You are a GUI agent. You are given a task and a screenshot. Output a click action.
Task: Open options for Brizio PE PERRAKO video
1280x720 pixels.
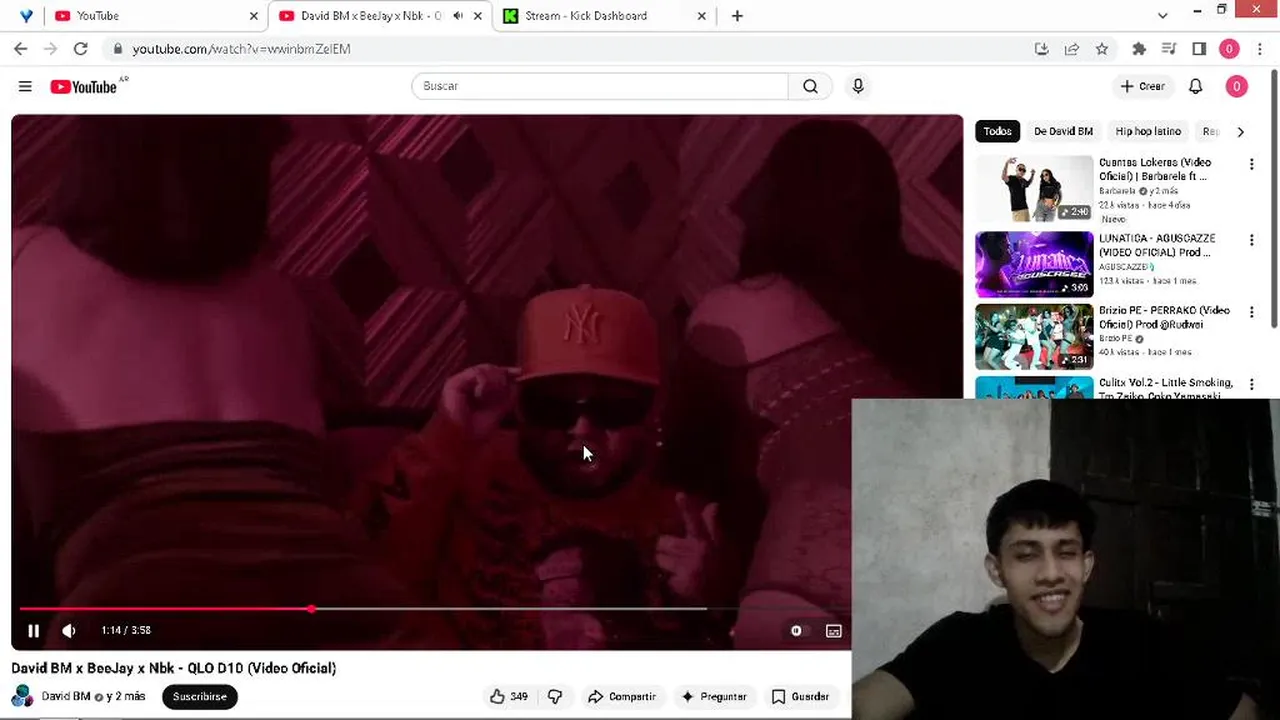(1251, 312)
